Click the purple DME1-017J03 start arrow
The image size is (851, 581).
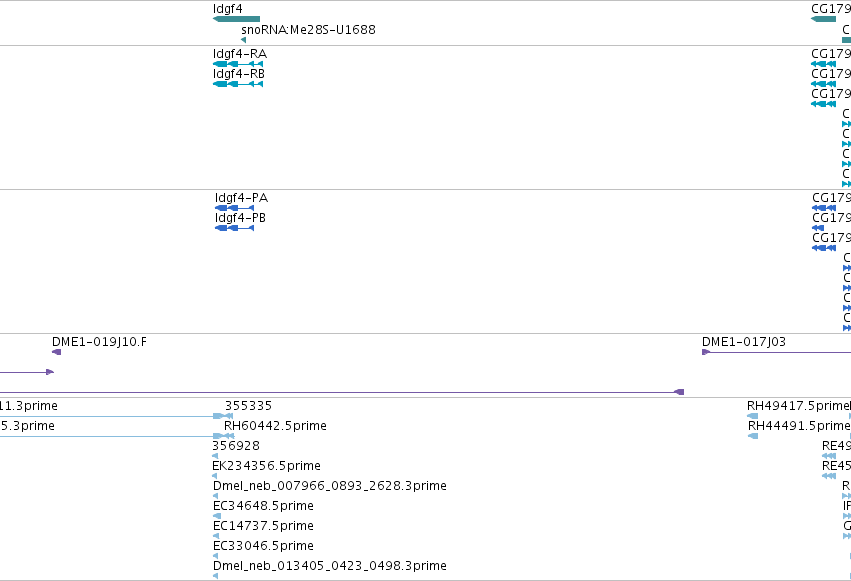(706, 352)
